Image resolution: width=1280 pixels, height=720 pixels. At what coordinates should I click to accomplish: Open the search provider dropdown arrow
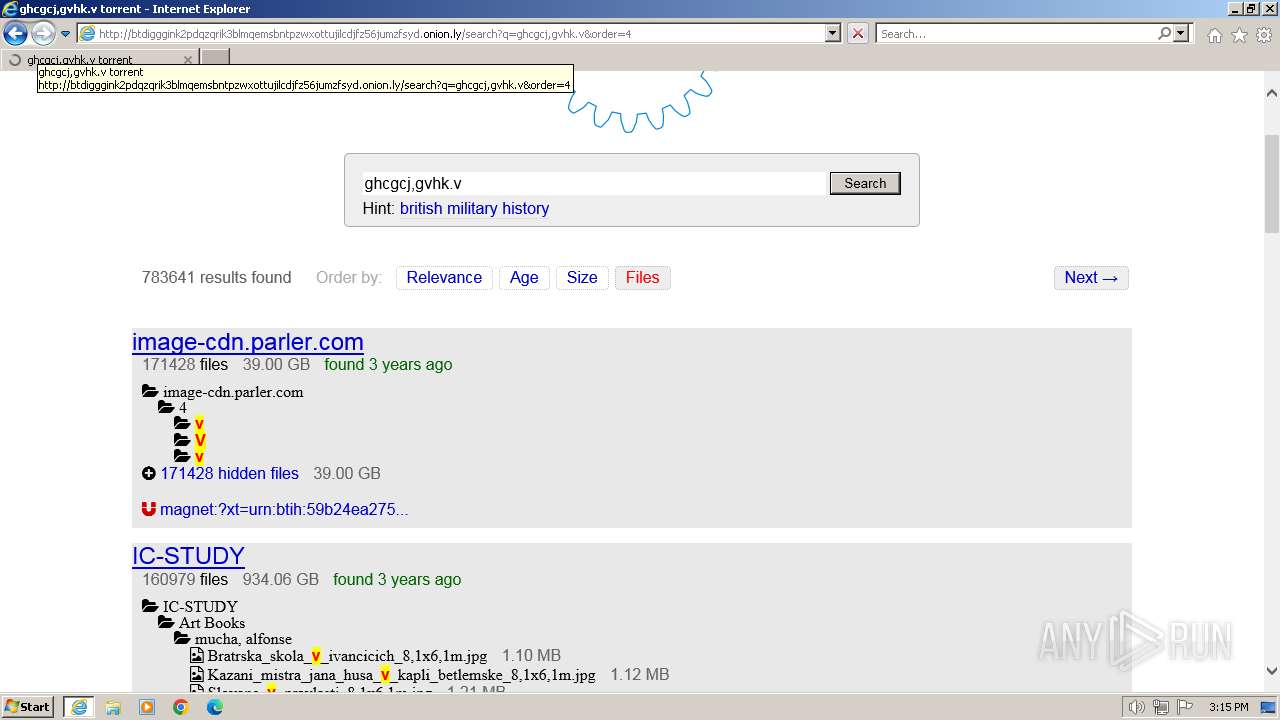(1181, 33)
